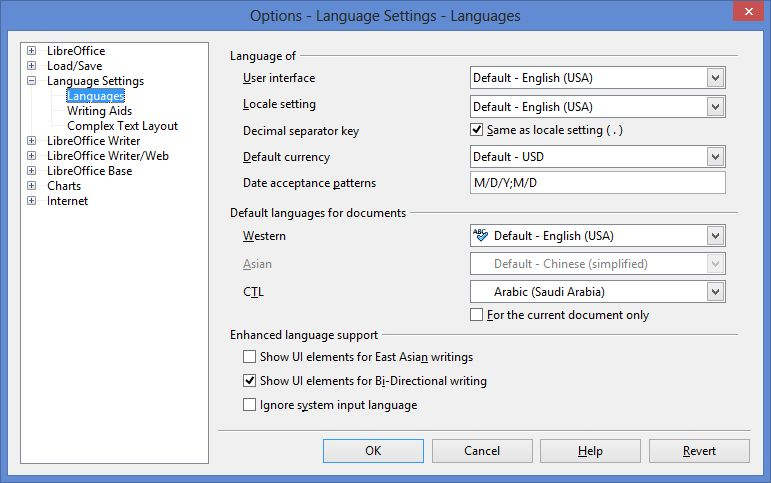771x483 pixels.
Task: Click the Default currency label
Action: pos(286,157)
